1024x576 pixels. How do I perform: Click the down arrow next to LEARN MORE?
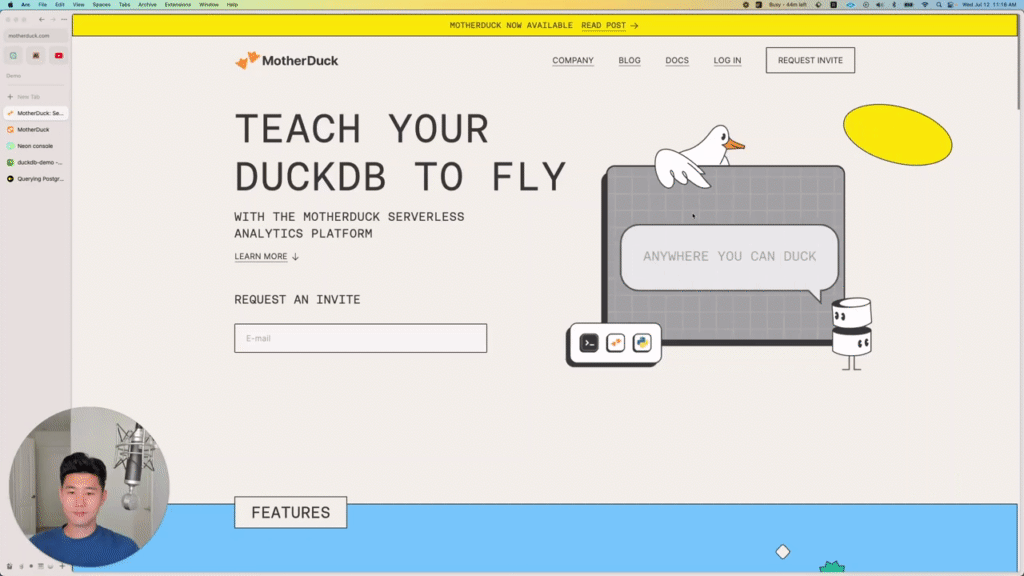(295, 257)
